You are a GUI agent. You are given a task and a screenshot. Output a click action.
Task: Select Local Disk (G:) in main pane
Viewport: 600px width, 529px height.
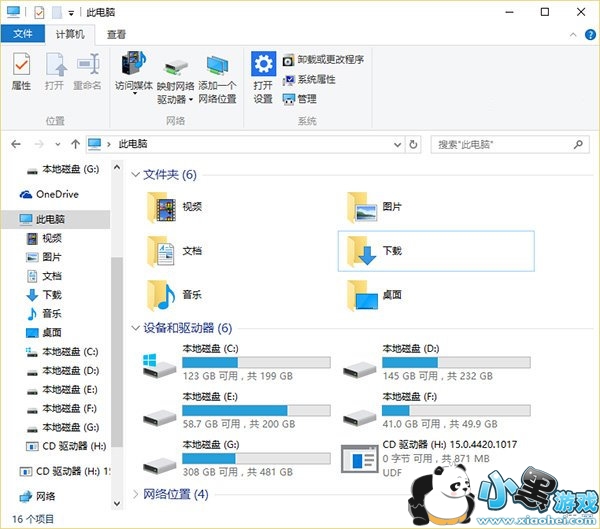[237, 458]
